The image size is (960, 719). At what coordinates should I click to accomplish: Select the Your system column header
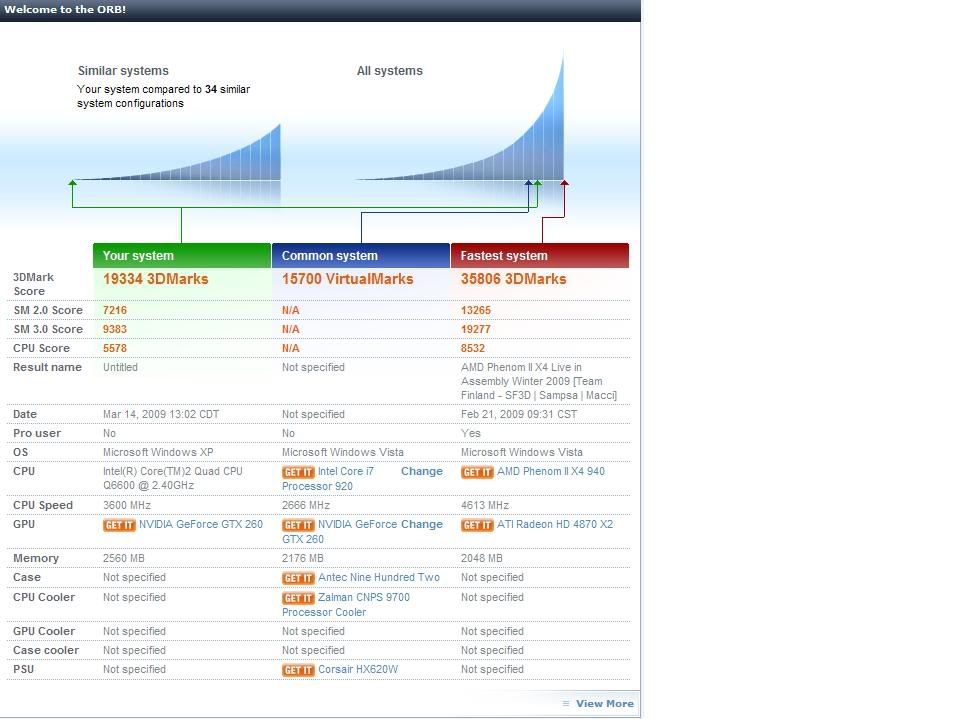(181, 256)
